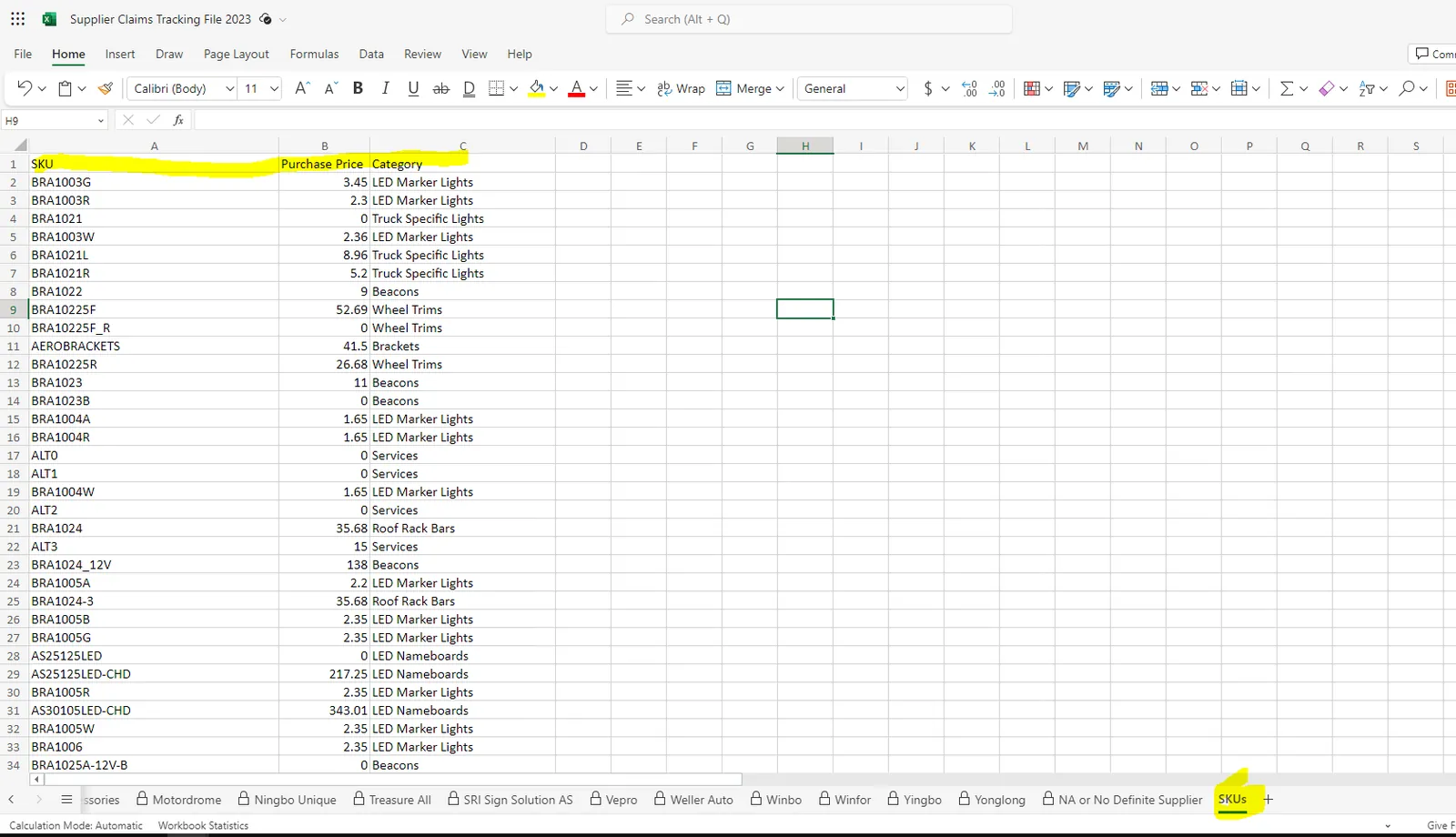Apply yellow fill color to cell
This screenshot has width=1456, height=837.
[537, 88]
